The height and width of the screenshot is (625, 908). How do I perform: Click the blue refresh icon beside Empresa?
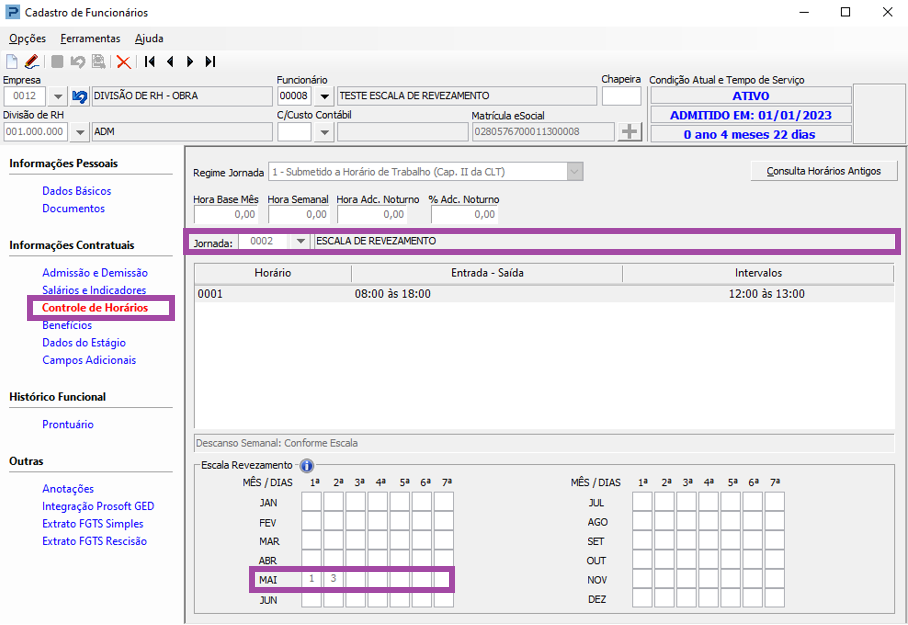coord(80,96)
